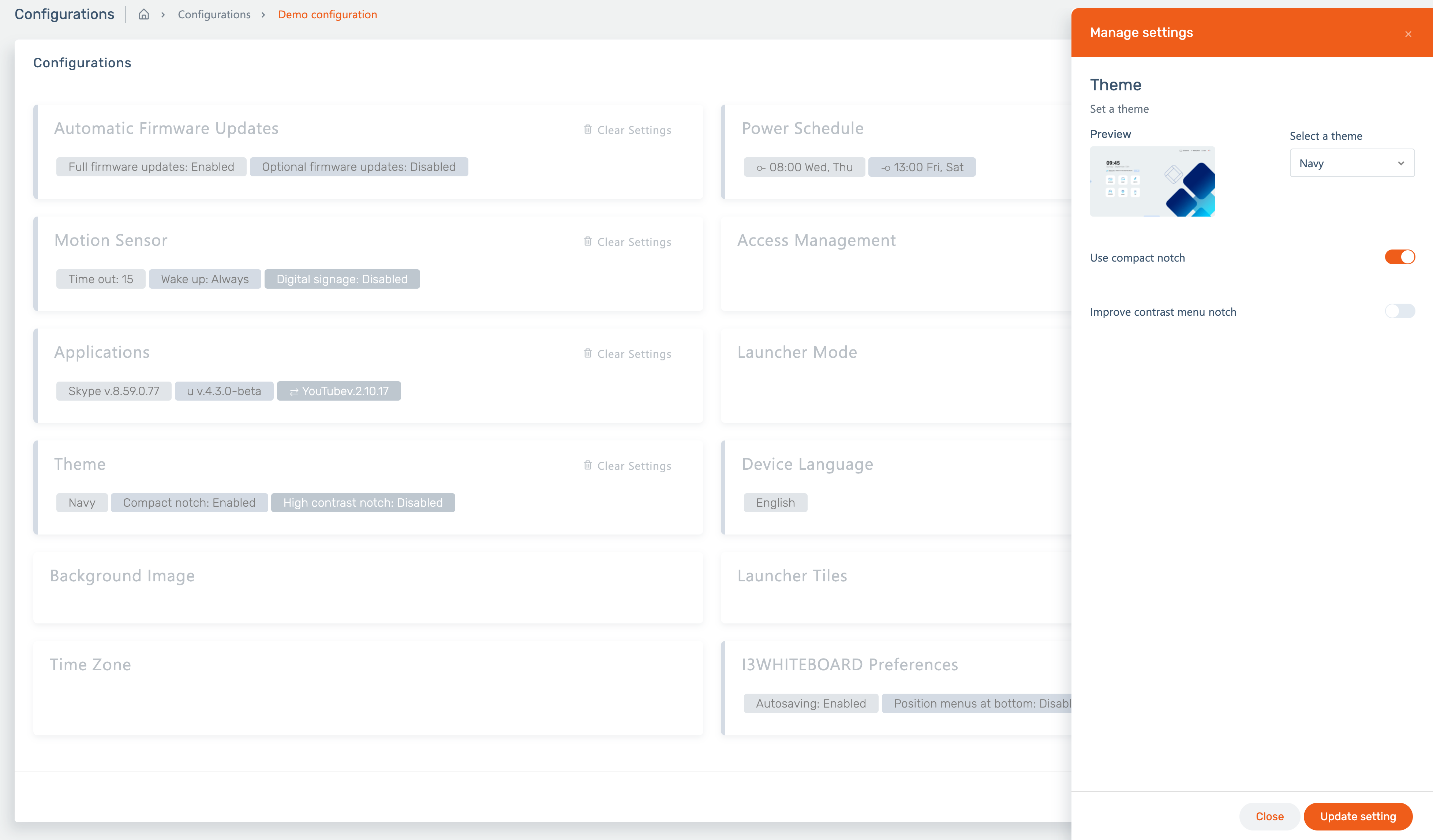Click trash icon in Motion Sensor card

click(x=587, y=241)
